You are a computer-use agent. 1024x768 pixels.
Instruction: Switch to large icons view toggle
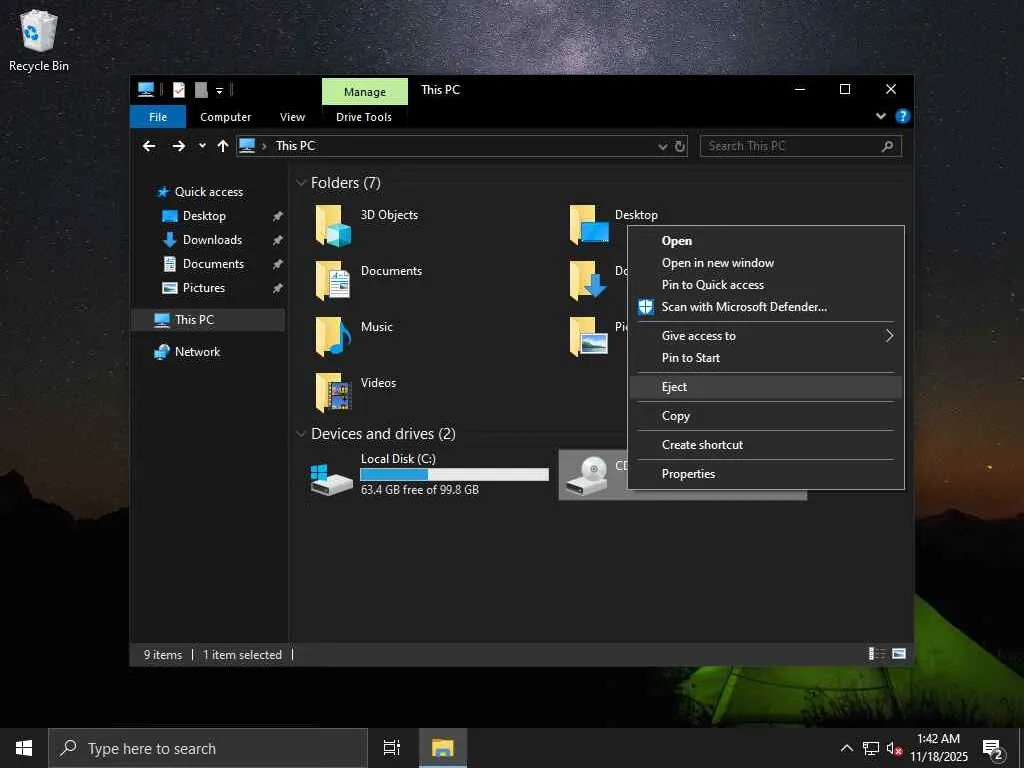899,654
